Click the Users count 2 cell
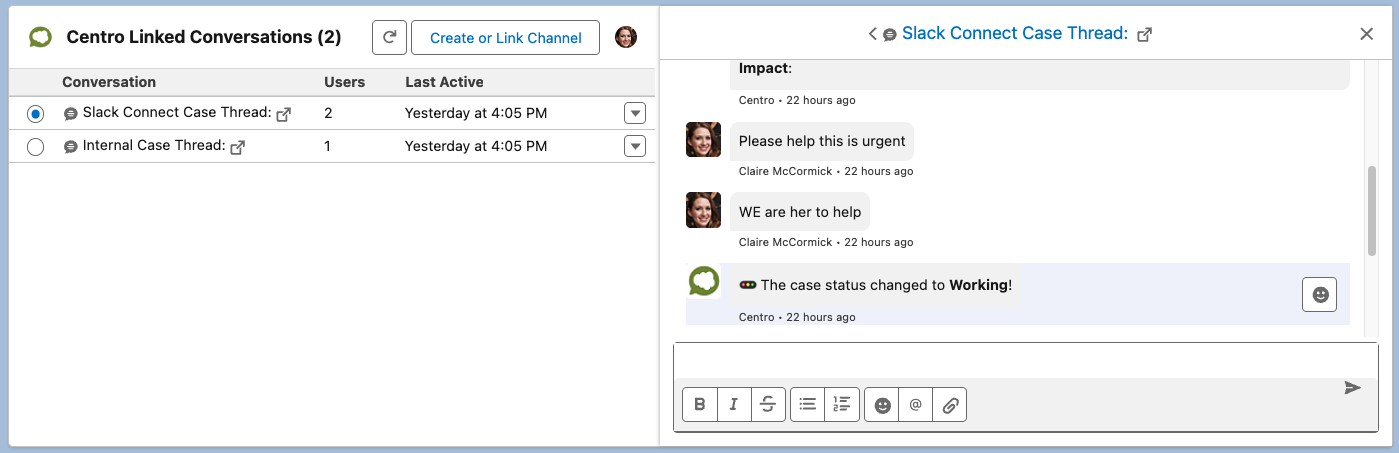Image resolution: width=1399 pixels, height=453 pixels. (328, 113)
